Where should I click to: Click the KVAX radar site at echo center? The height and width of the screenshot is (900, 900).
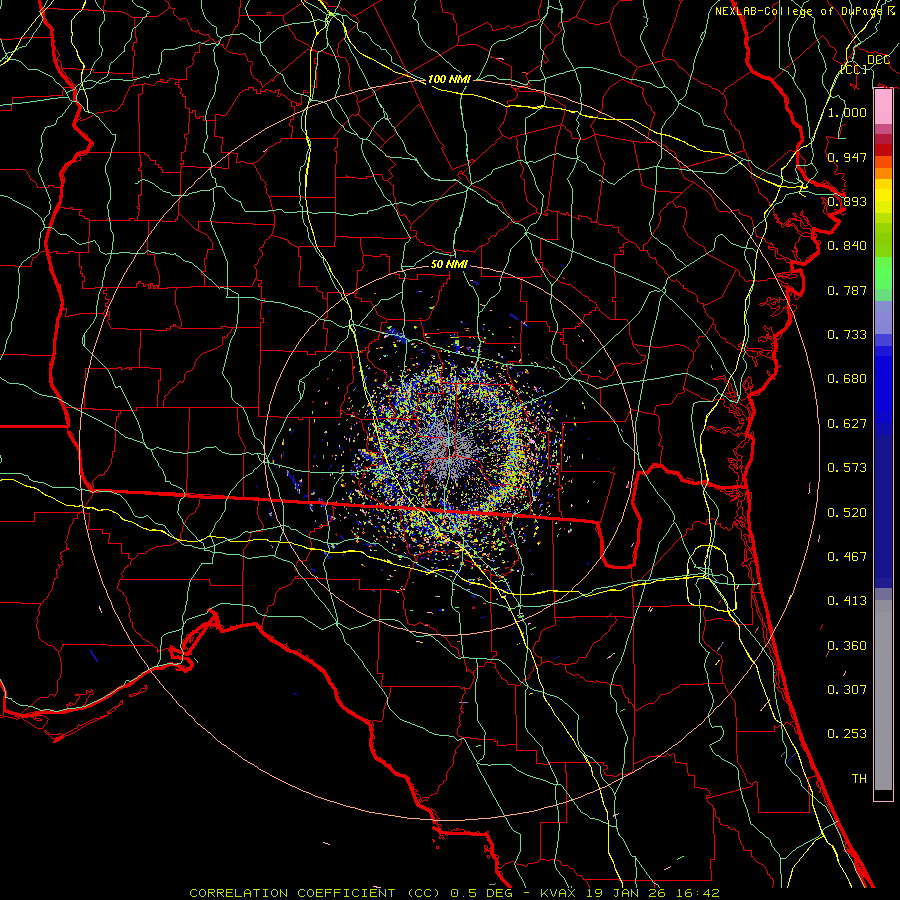451,449
